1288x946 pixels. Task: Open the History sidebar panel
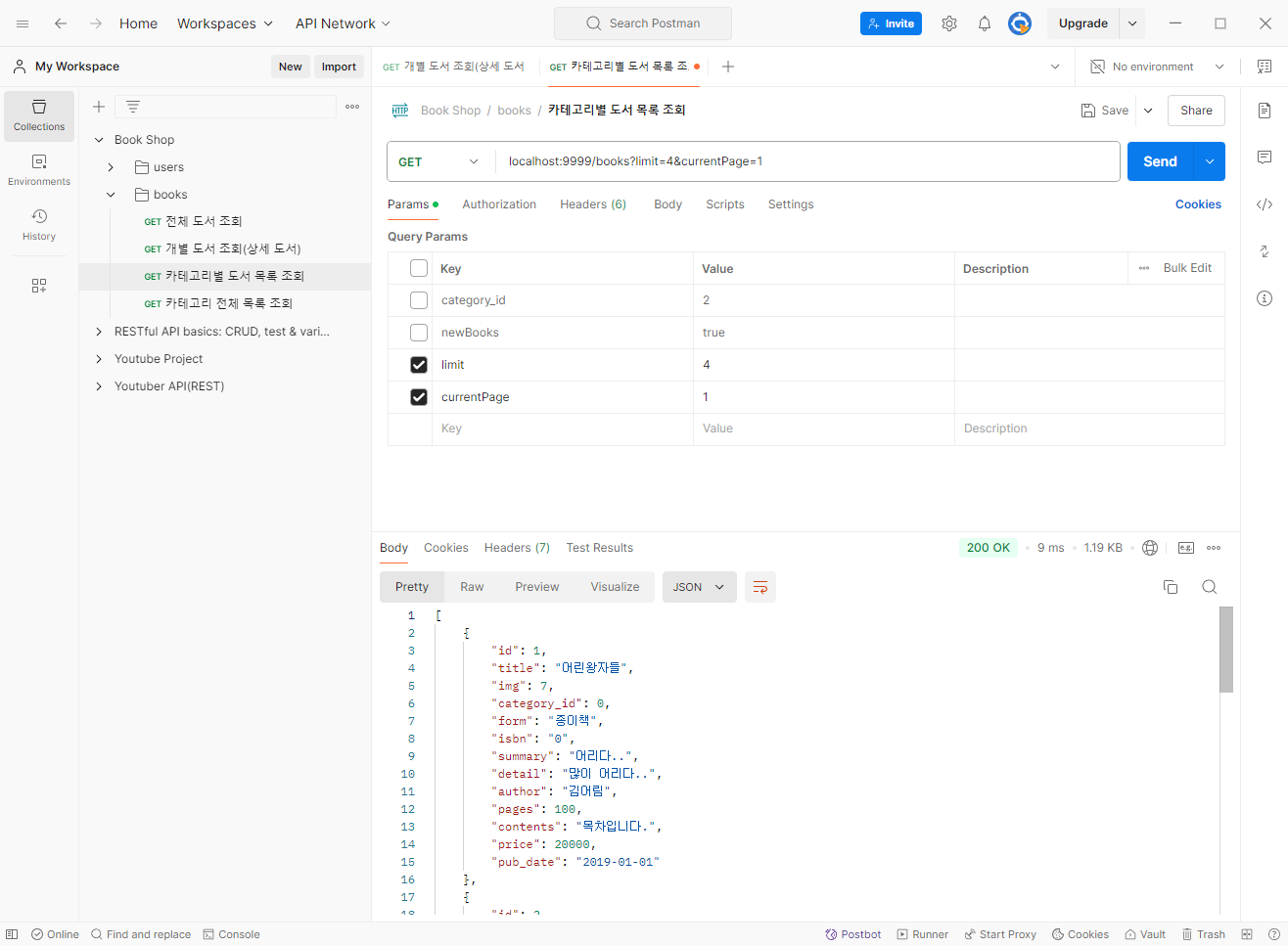[39, 225]
